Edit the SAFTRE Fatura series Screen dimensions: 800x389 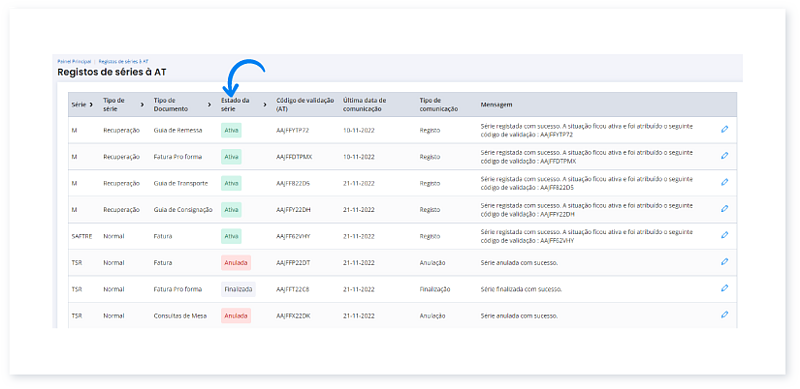(x=724, y=235)
